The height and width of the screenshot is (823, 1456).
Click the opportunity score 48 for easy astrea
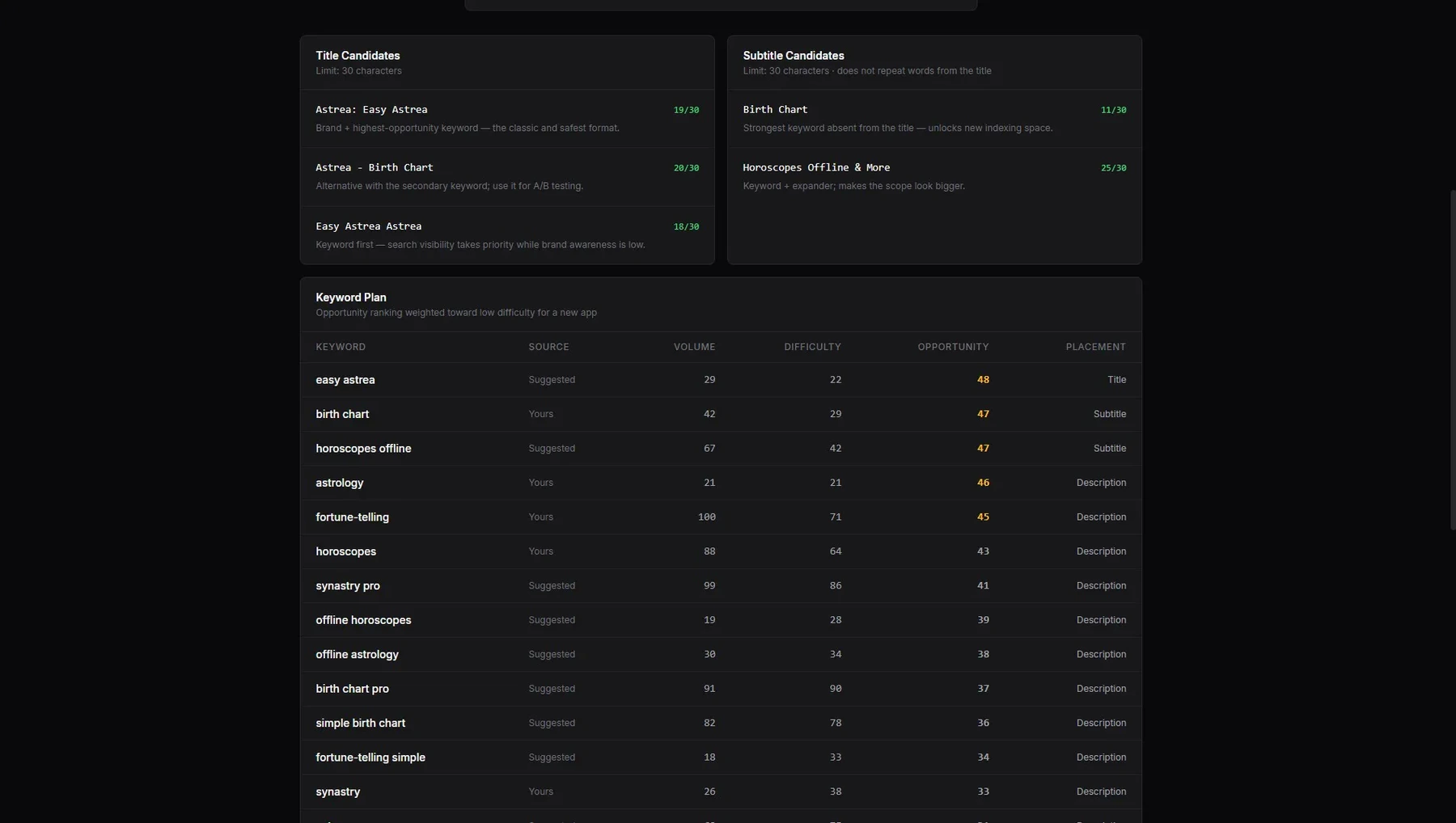click(983, 380)
